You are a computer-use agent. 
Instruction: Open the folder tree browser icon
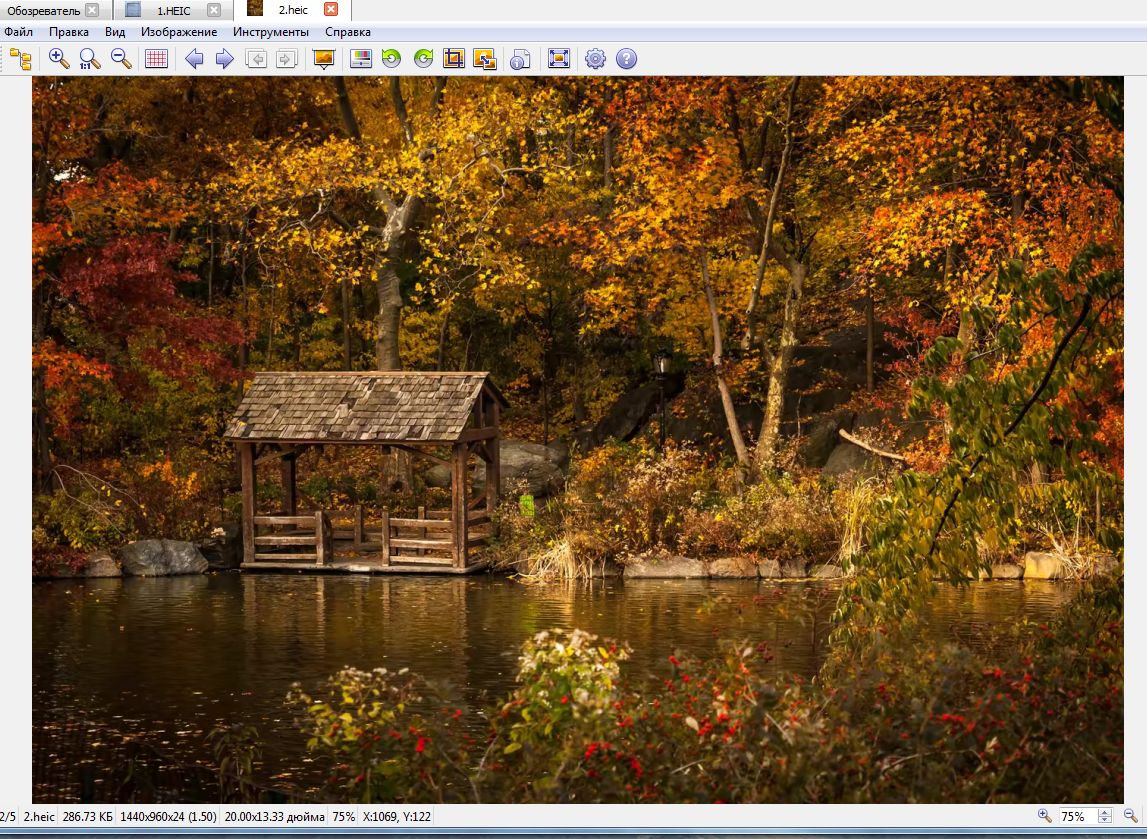coord(20,59)
